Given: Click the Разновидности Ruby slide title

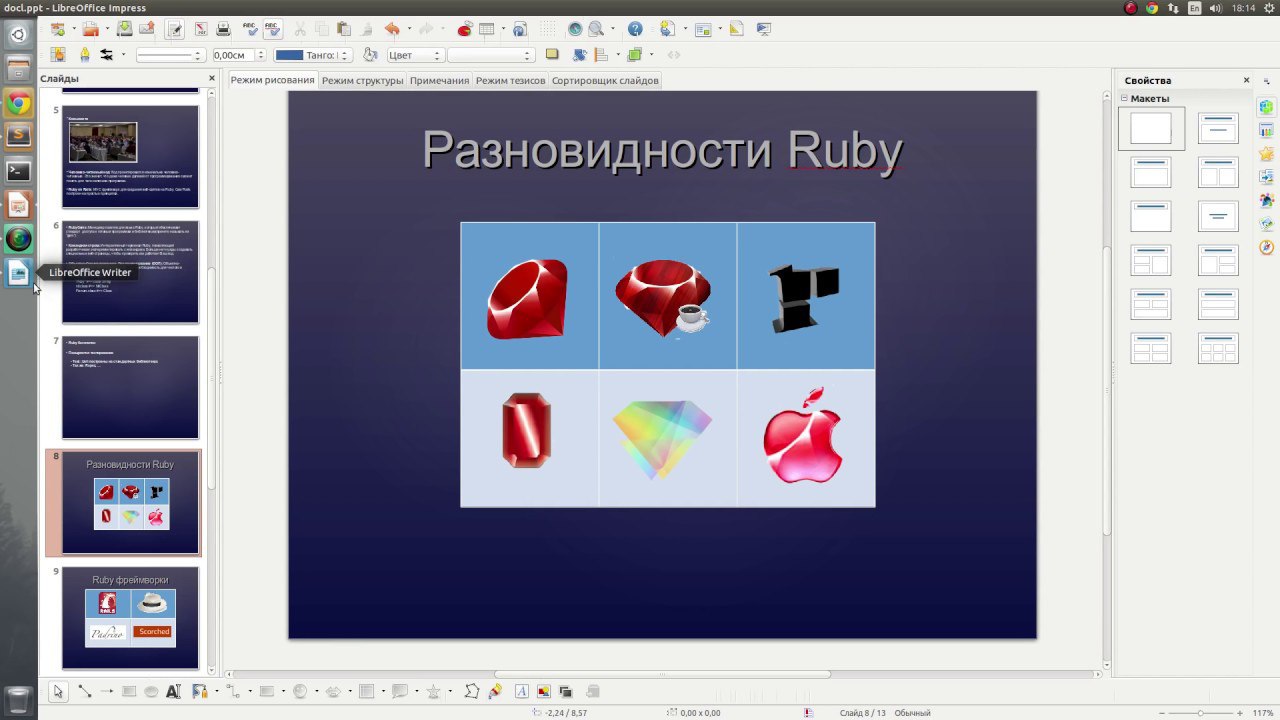Looking at the screenshot, I should click(x=662, y=150).
